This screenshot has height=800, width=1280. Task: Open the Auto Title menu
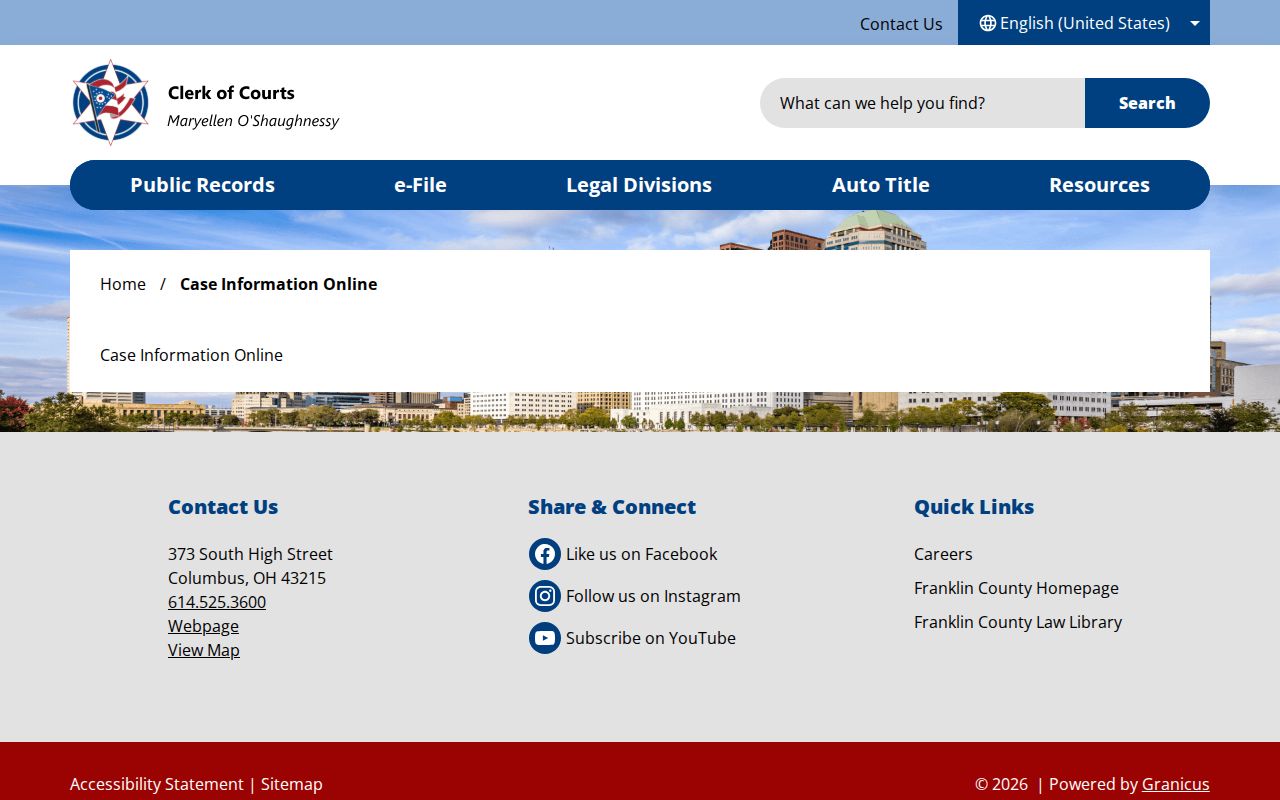point(881,185)
